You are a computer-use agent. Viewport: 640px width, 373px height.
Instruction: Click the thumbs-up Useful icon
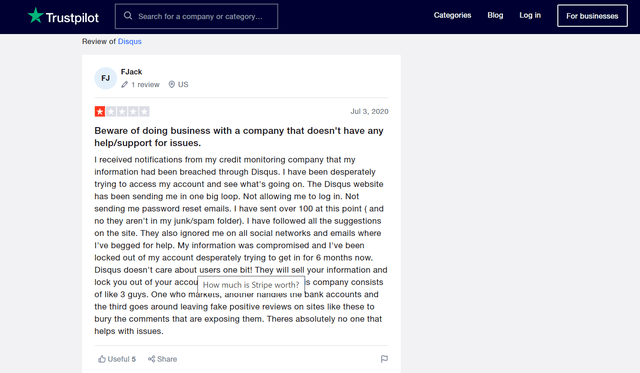coord(102,359)
